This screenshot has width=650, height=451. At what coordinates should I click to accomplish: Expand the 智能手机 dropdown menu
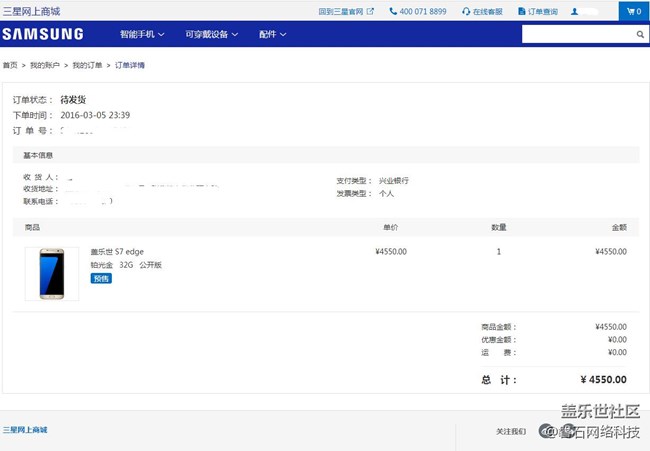pos(142,34)
